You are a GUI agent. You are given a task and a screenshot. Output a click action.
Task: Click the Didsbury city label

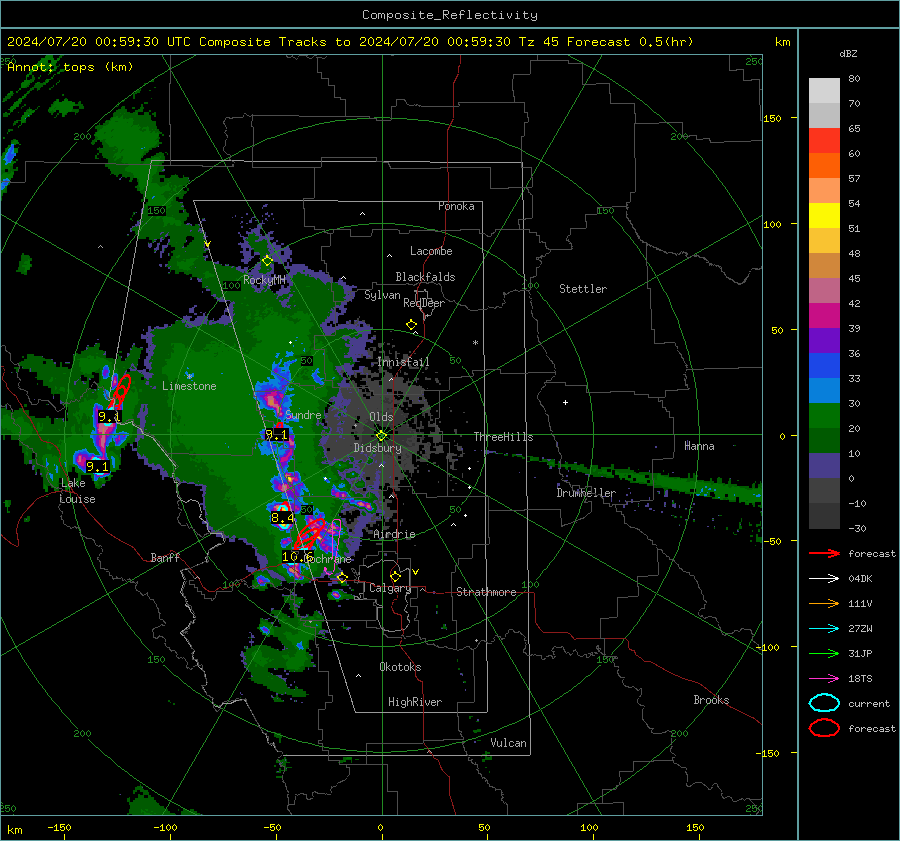click(377, 448)
